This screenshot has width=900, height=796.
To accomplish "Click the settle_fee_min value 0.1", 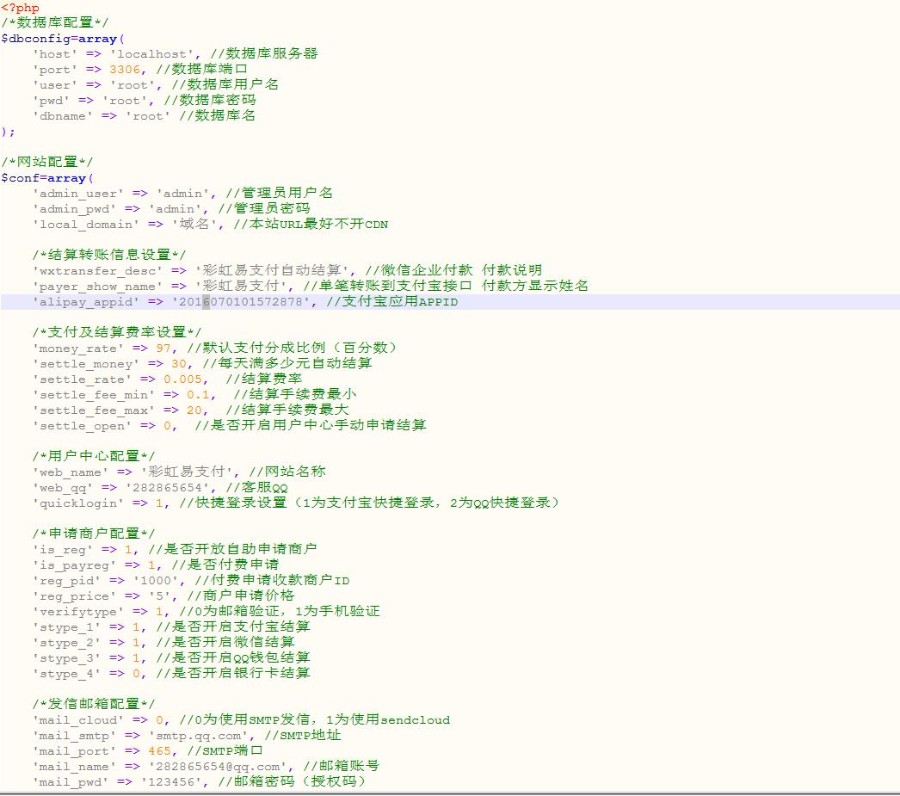I will 198,395.
